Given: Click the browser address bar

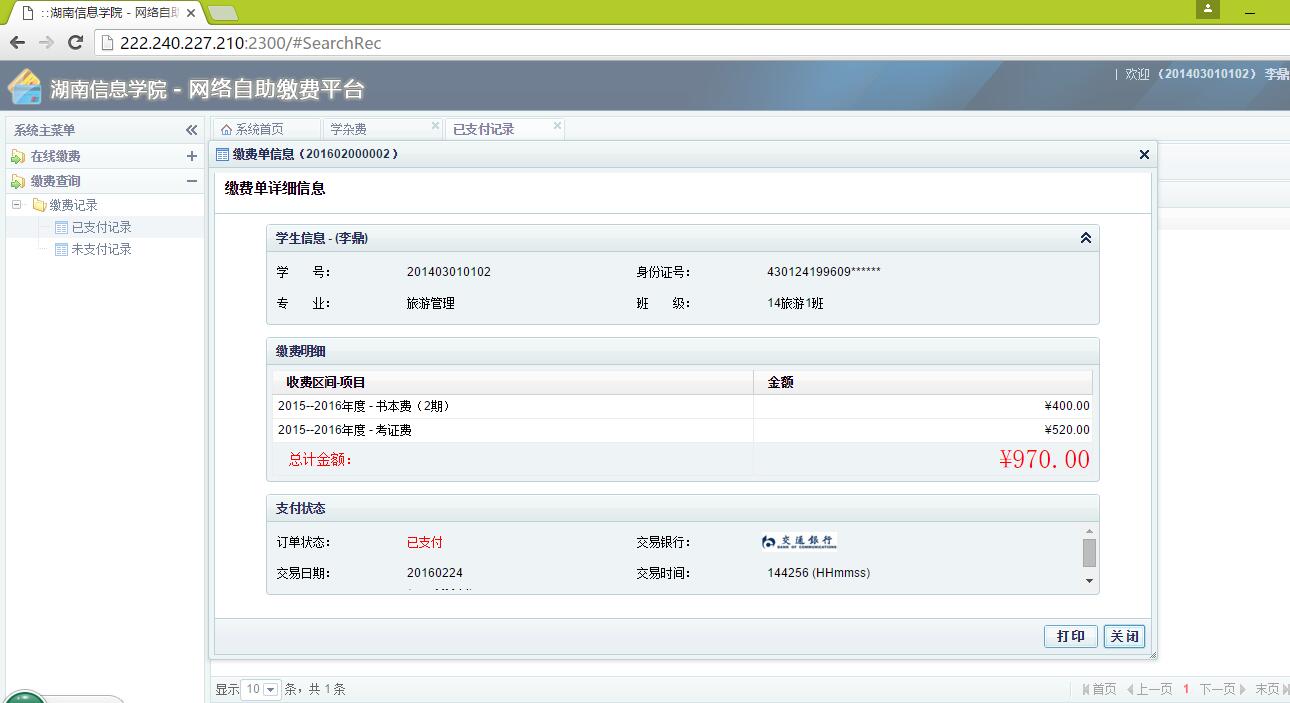Looking at the screenshot, I should [600, 43].
